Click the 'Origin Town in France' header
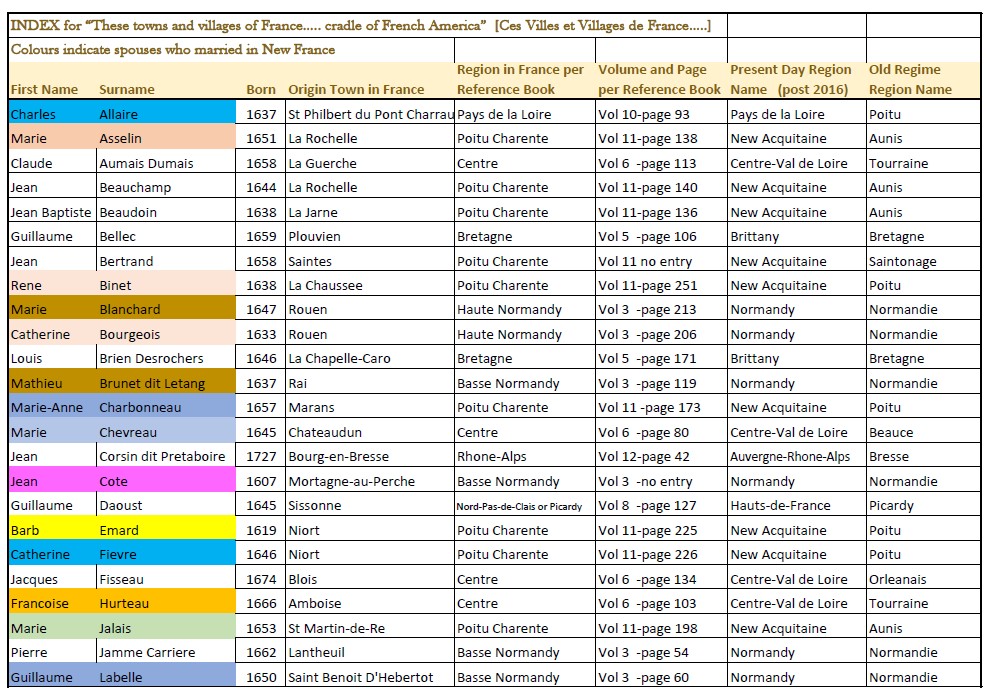Image resolution: width=990 pixels, height=697 pixels. click(356, 90)
